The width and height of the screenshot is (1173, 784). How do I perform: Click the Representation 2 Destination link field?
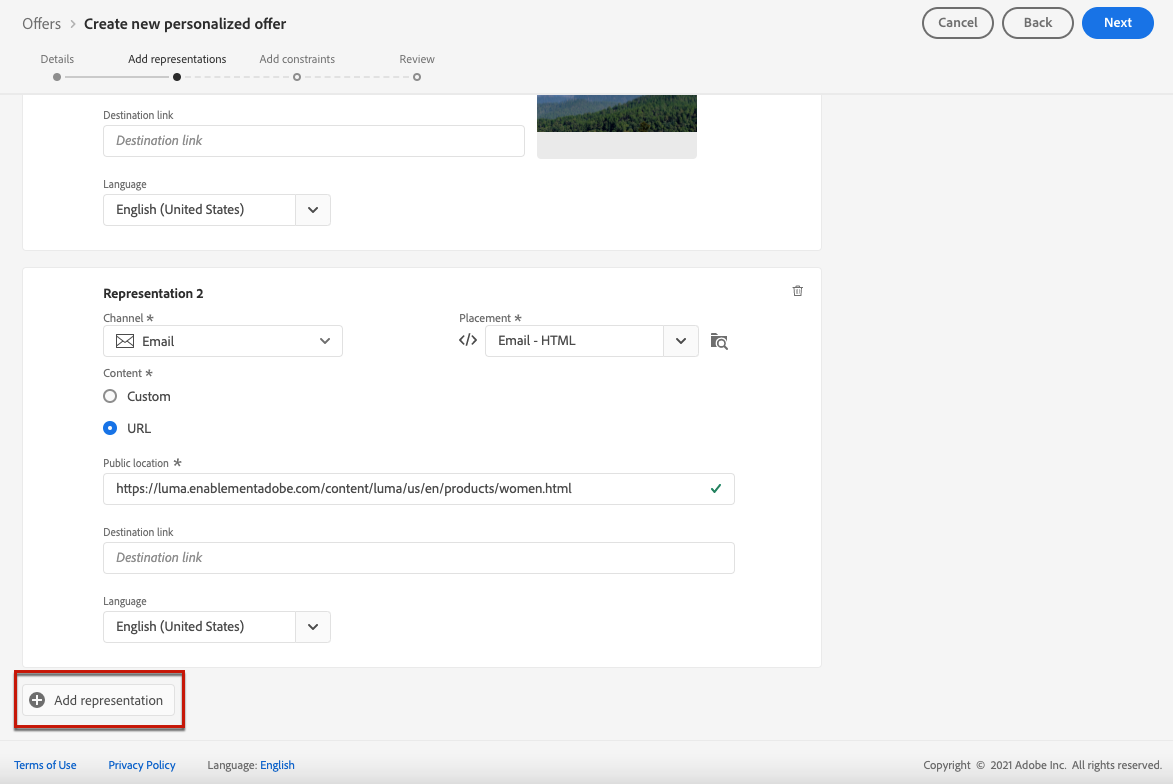(x=419, y=558)
